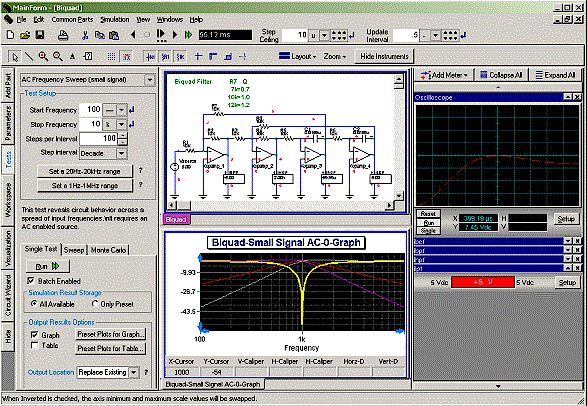The image size is (587, 406).
Task: Click the Start Frequency input field
Action: (91, 110)
